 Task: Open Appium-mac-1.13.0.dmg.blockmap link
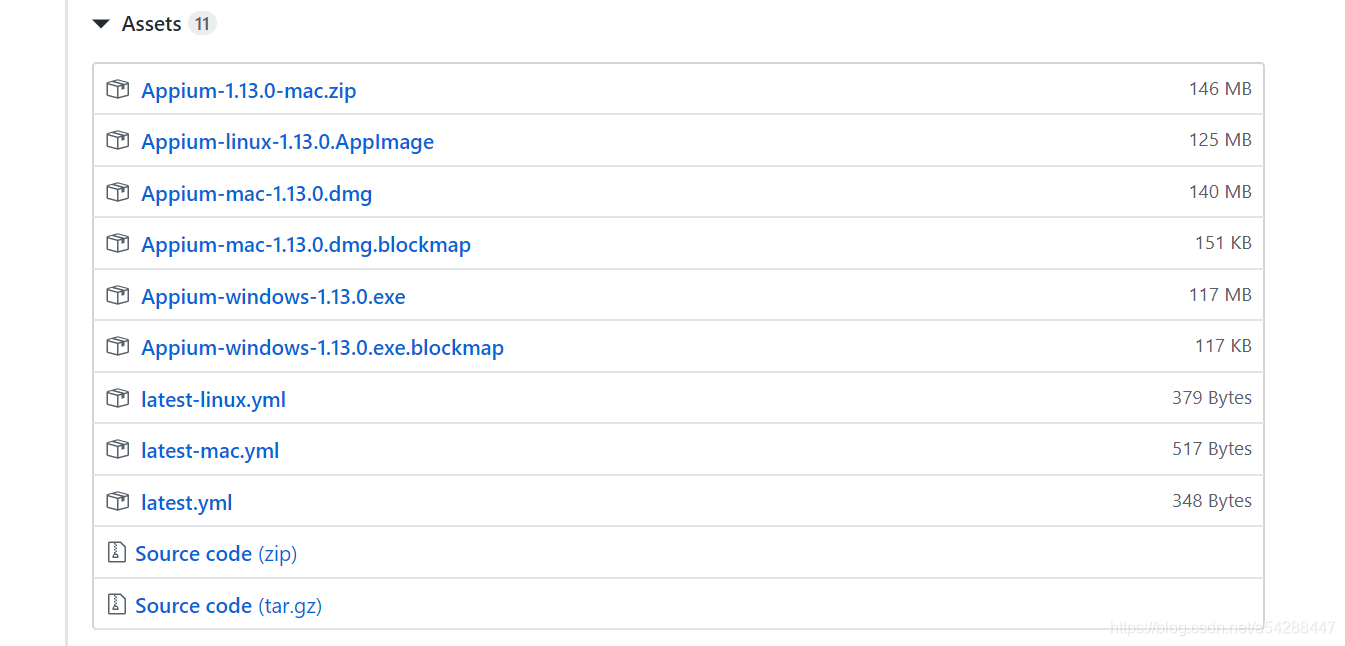[x=306, y=245]
